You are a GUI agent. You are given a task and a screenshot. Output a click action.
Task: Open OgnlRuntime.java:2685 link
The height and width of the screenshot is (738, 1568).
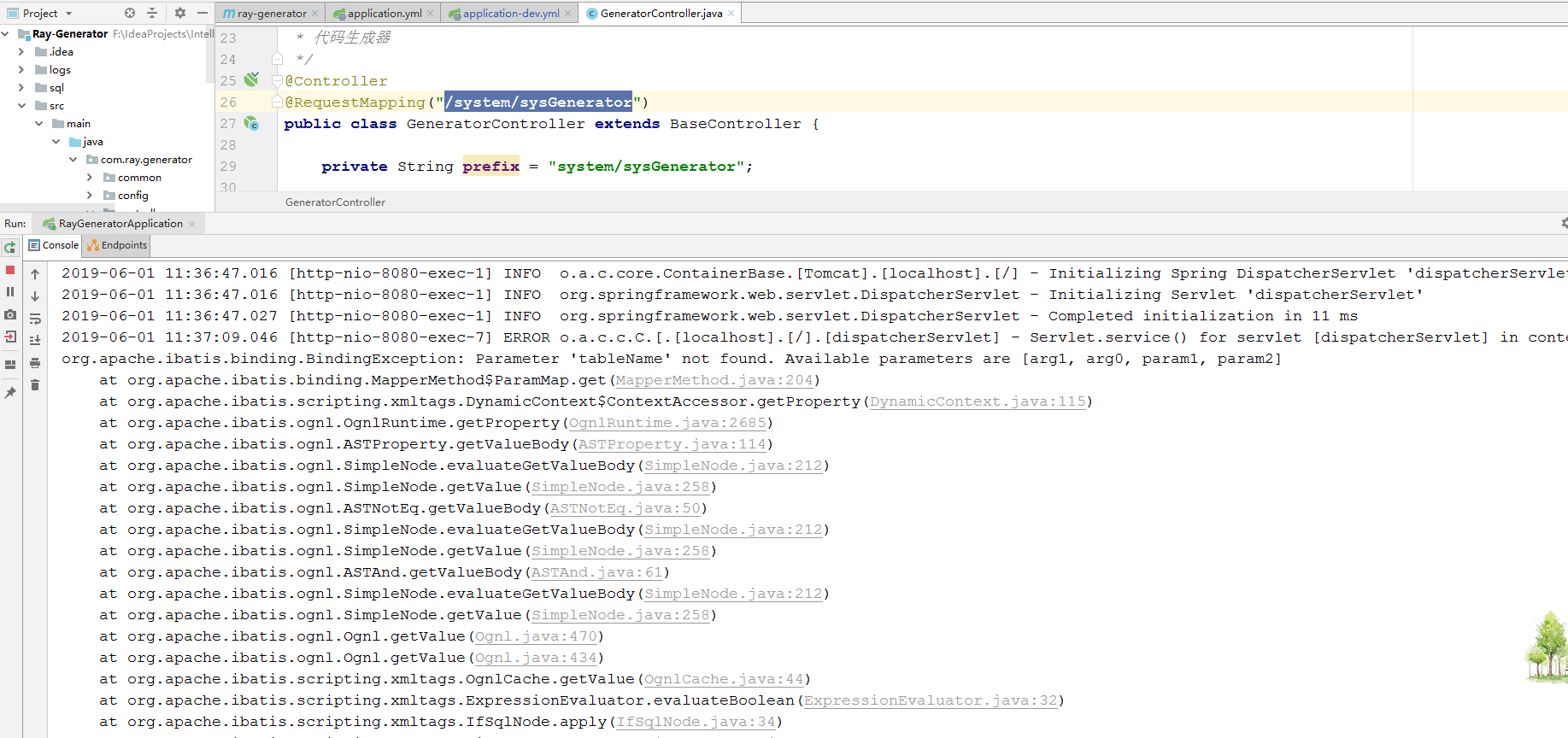[x=667, y=423]
